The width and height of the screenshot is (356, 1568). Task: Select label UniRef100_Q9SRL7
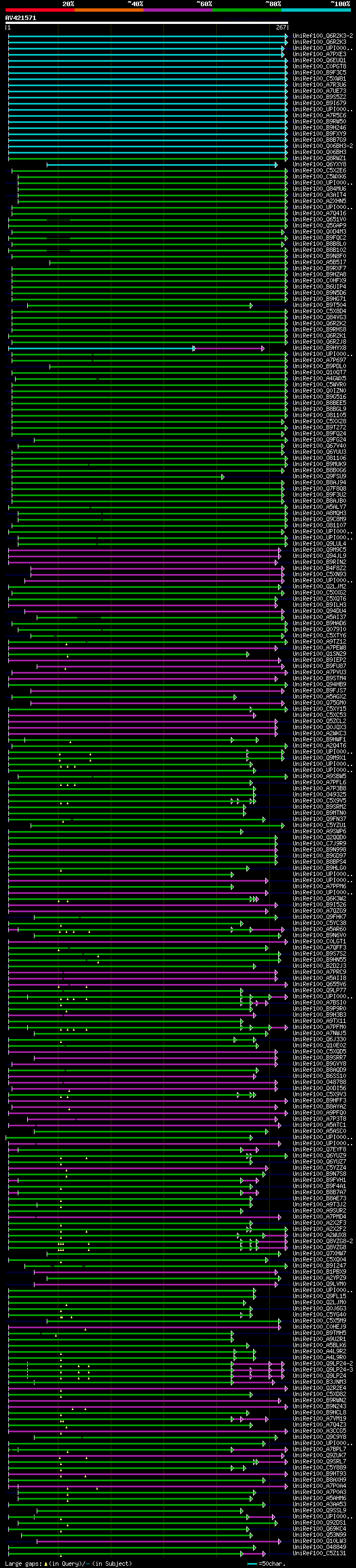(319, 1461)
